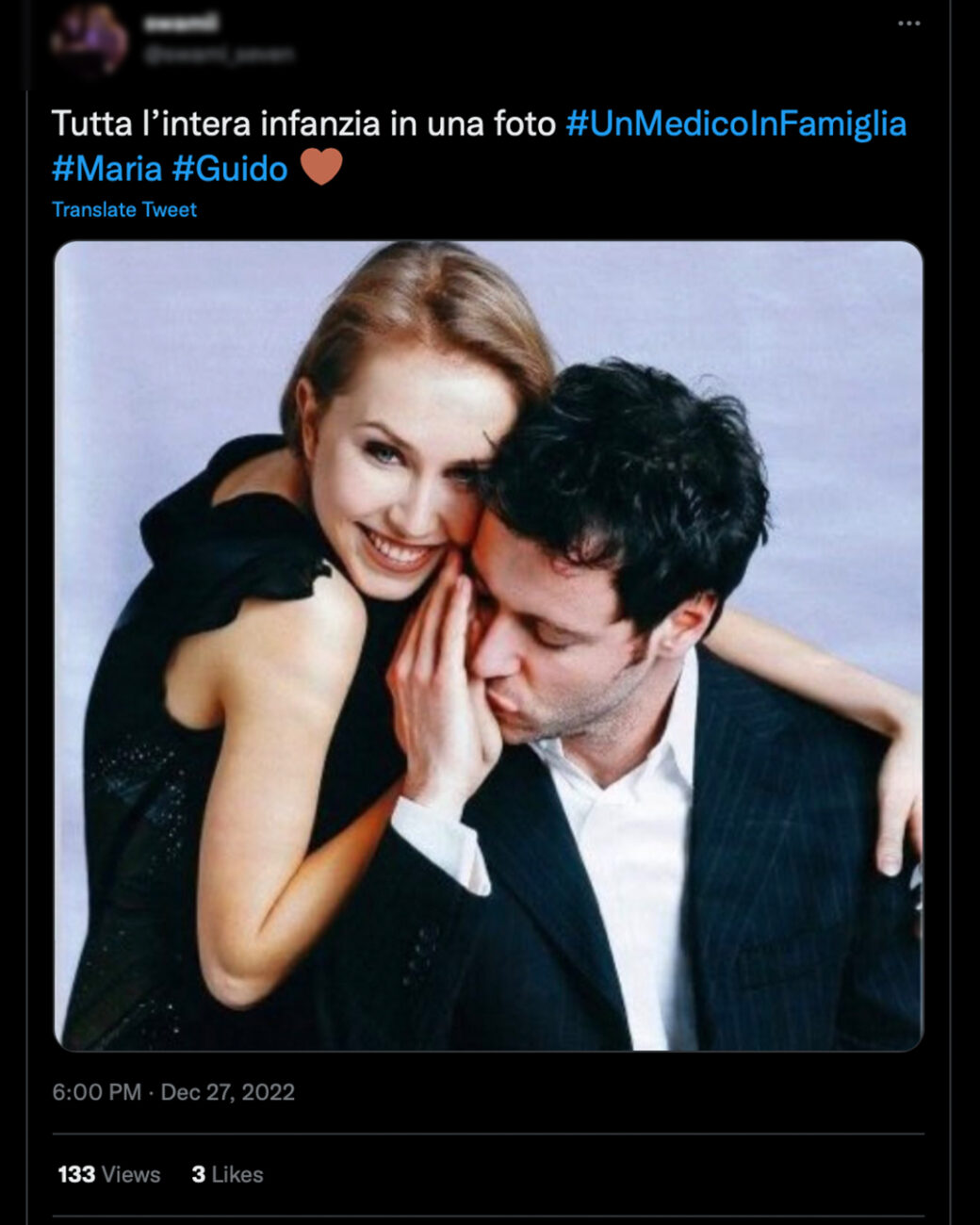Browse the #UnMedicoInFamiglia hashtag
The width and height of the screenshot is (980, 1225).
point(738,121)
